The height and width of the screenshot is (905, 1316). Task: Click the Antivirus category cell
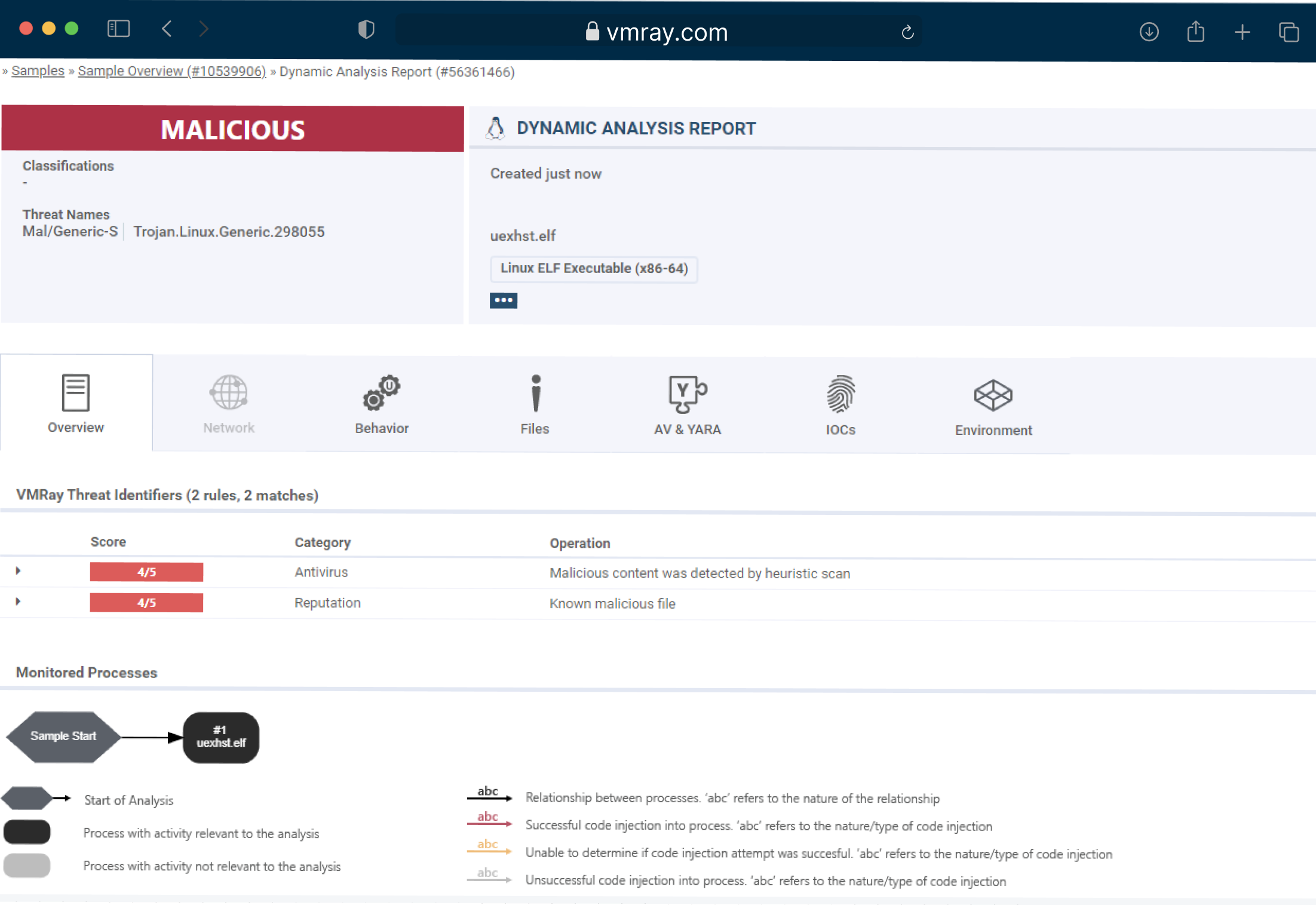pos(321,572)
